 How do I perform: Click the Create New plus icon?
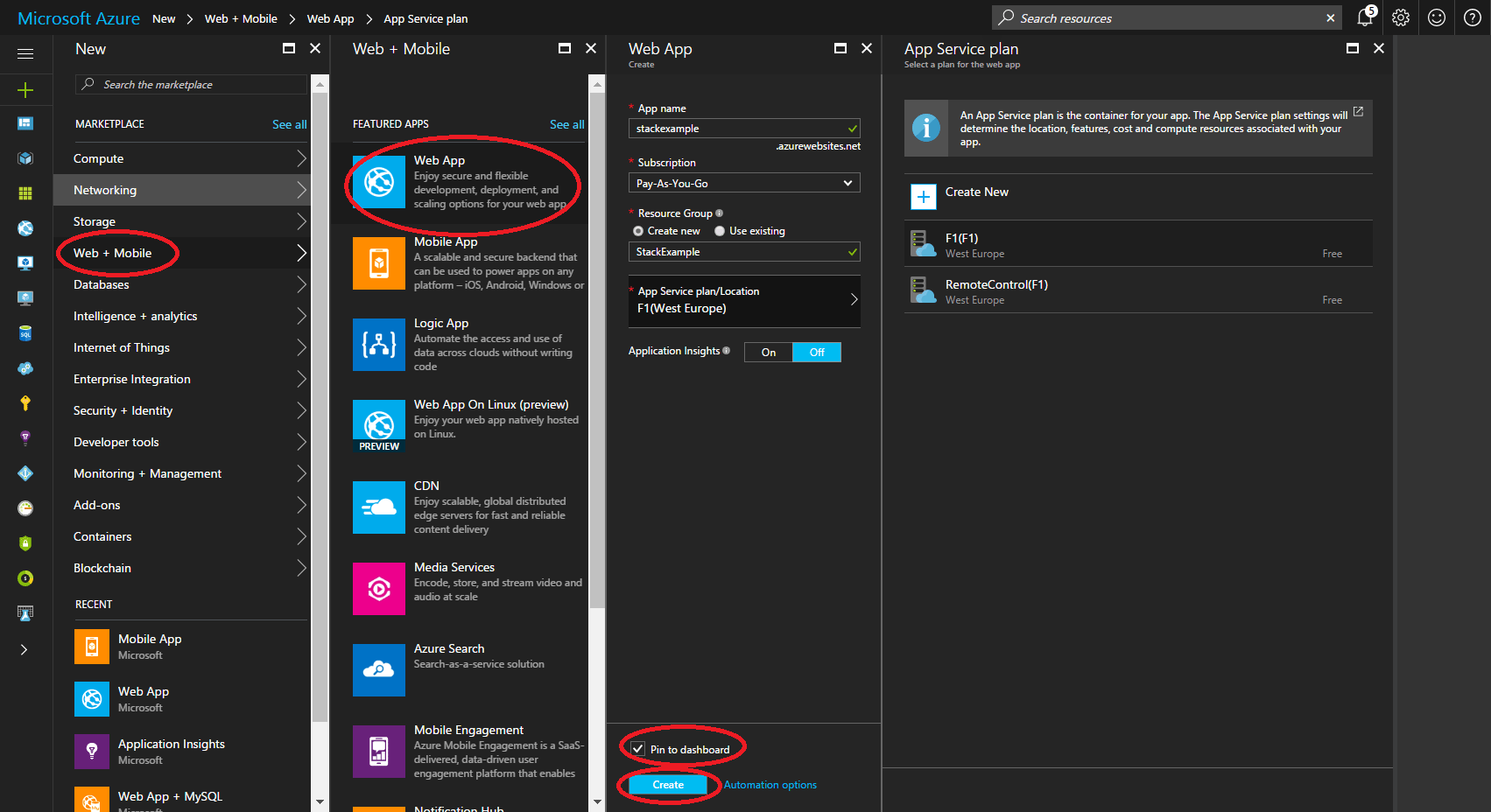click(924, 197)
